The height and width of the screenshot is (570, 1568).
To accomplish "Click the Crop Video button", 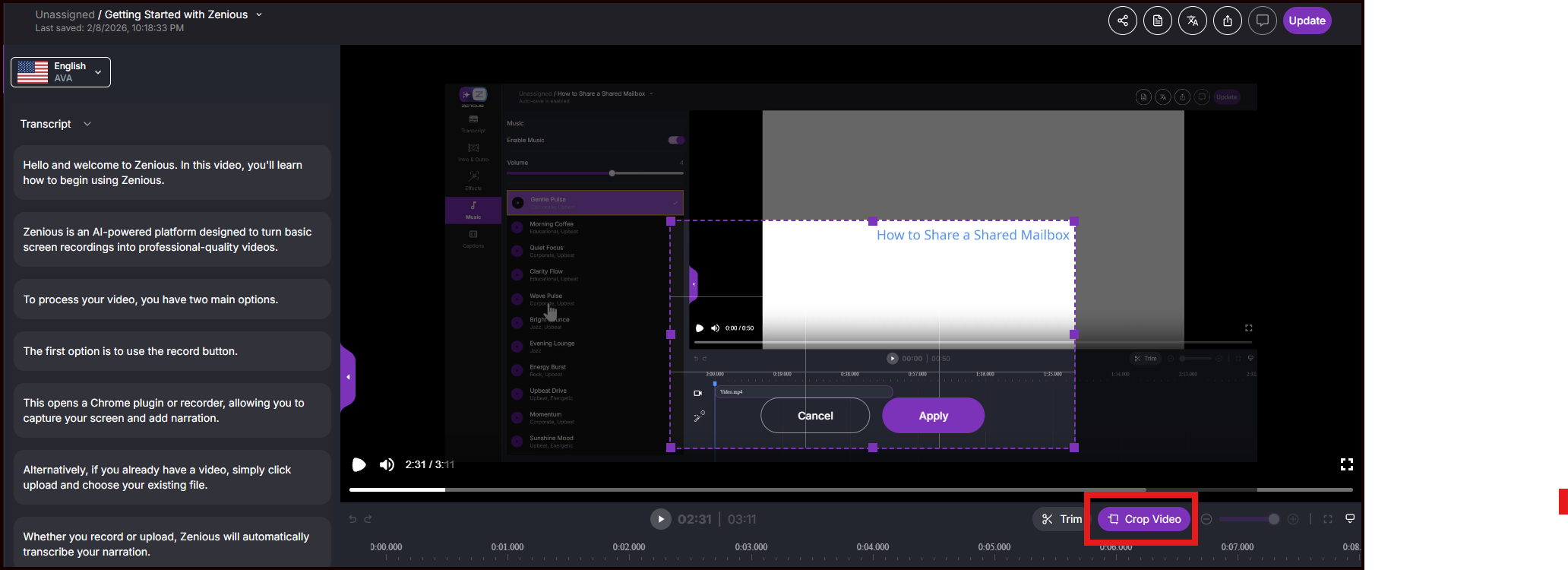I will tap(1144, 519).
